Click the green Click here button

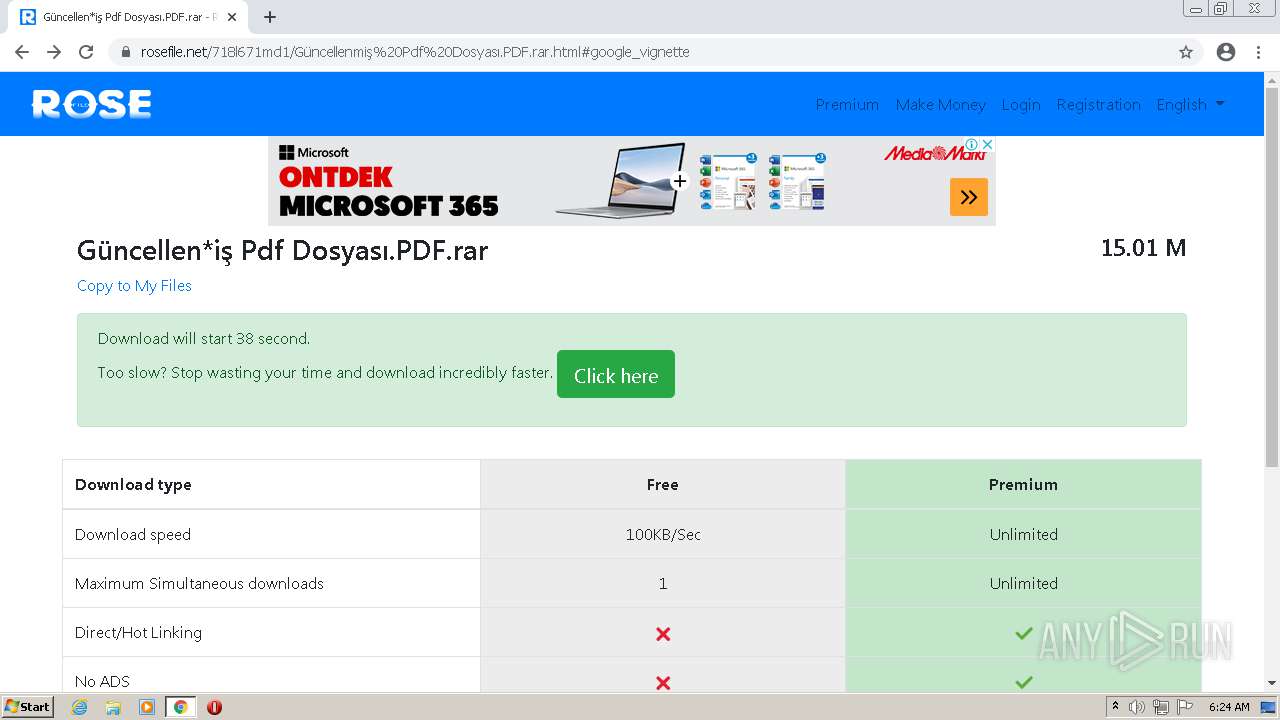coord(616,374)
